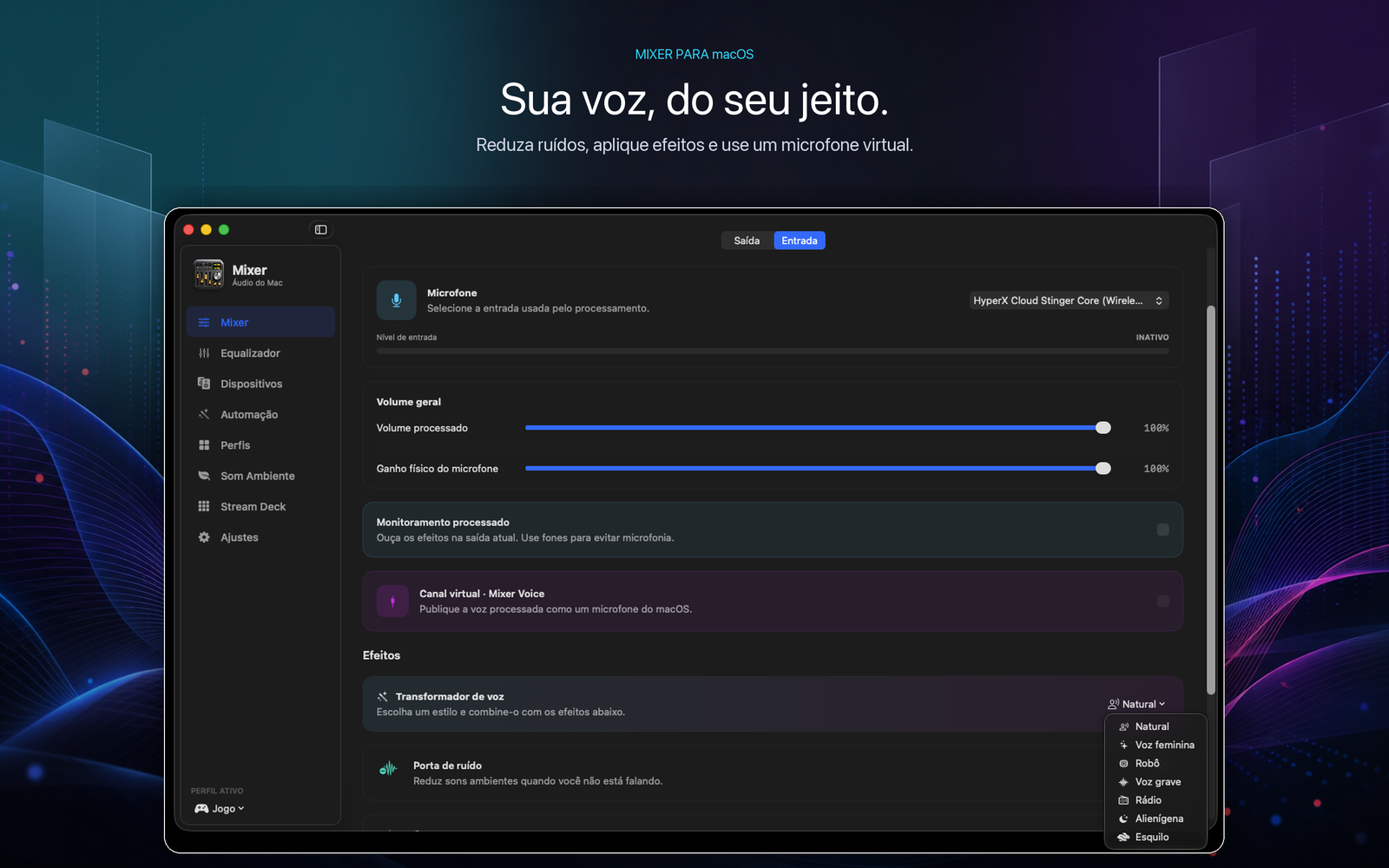Click the vertical scrollbar of main panel
The image size is (1389, 868).
tap(1211, 500)
